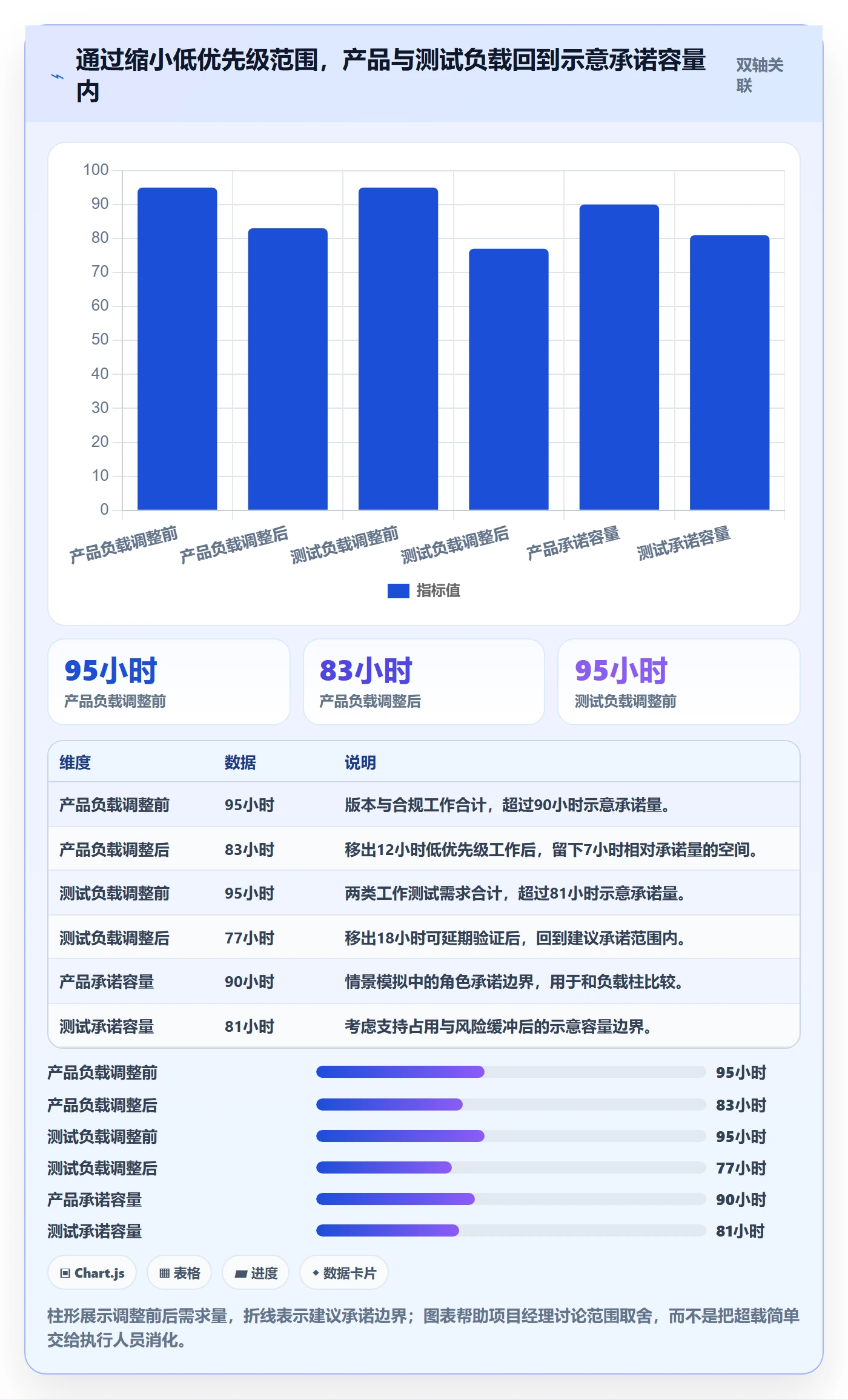Click the footer note starting with 柱形展示调整前后需求量

coord(423,1327)
